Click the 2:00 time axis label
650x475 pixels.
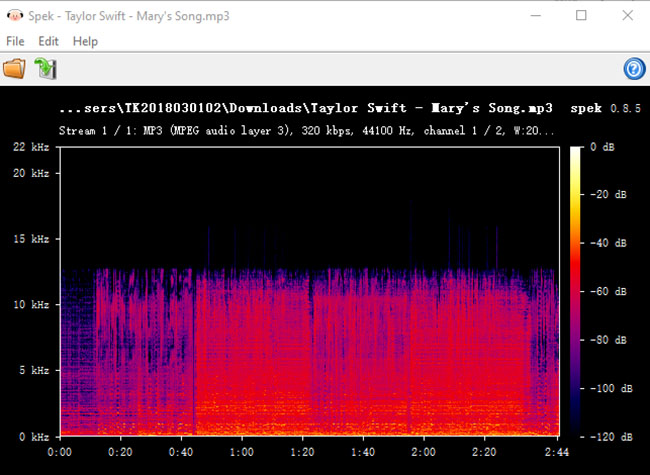pos(423,452)
